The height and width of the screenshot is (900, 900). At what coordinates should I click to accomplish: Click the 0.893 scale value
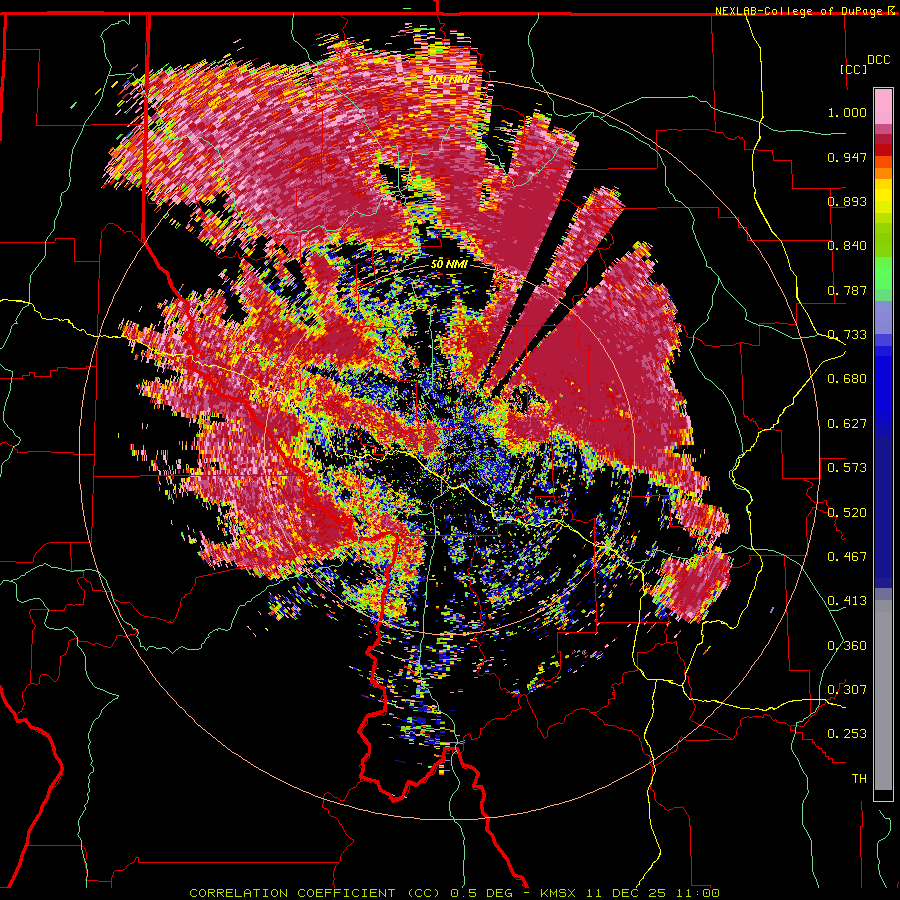[847, 201]
